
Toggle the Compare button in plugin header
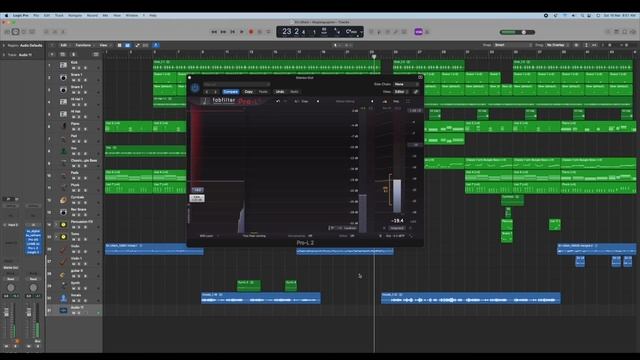tap(231, 92)
